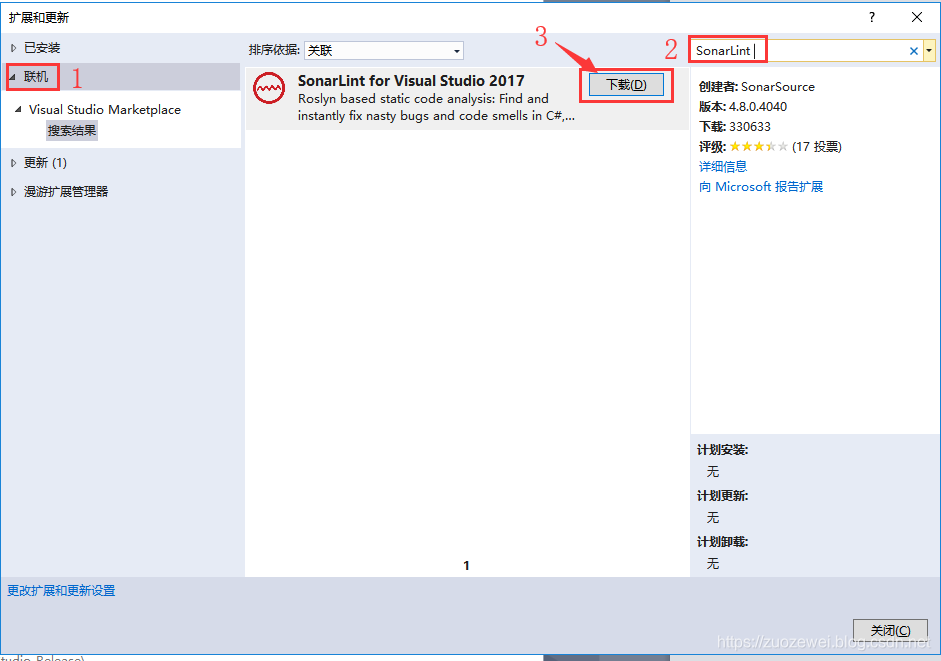The image size is (941, 661).
Task: Clear search text with the X icon
Action: [x=913, y=51]
